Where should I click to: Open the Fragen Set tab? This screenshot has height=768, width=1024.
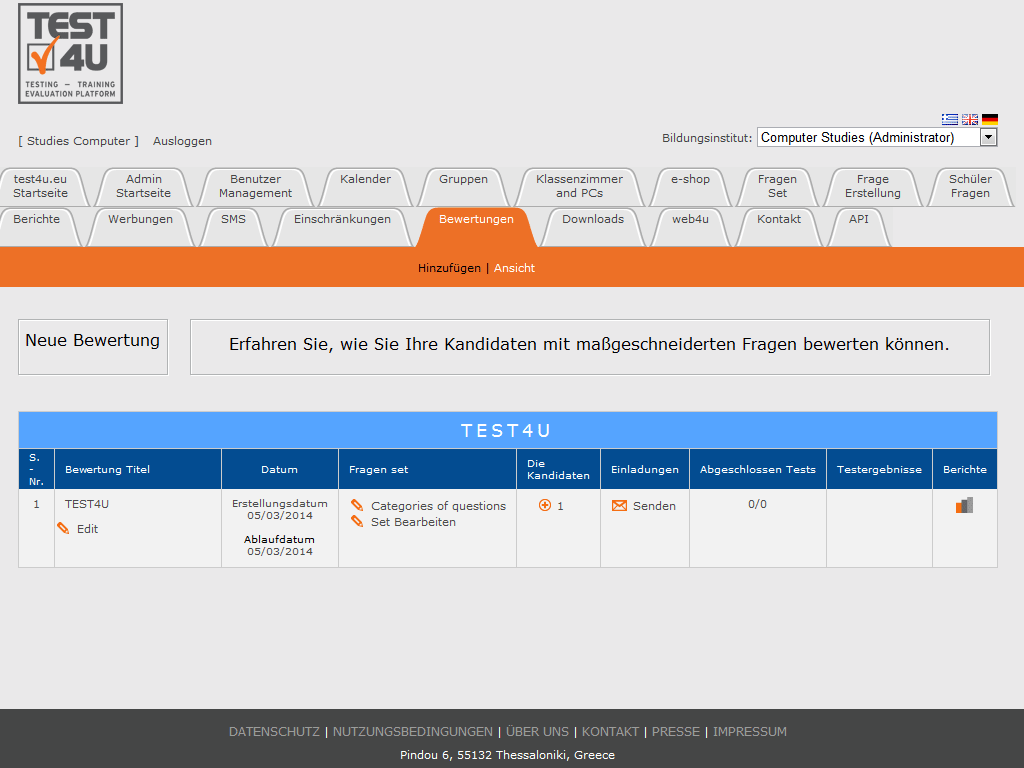(777, 186)
